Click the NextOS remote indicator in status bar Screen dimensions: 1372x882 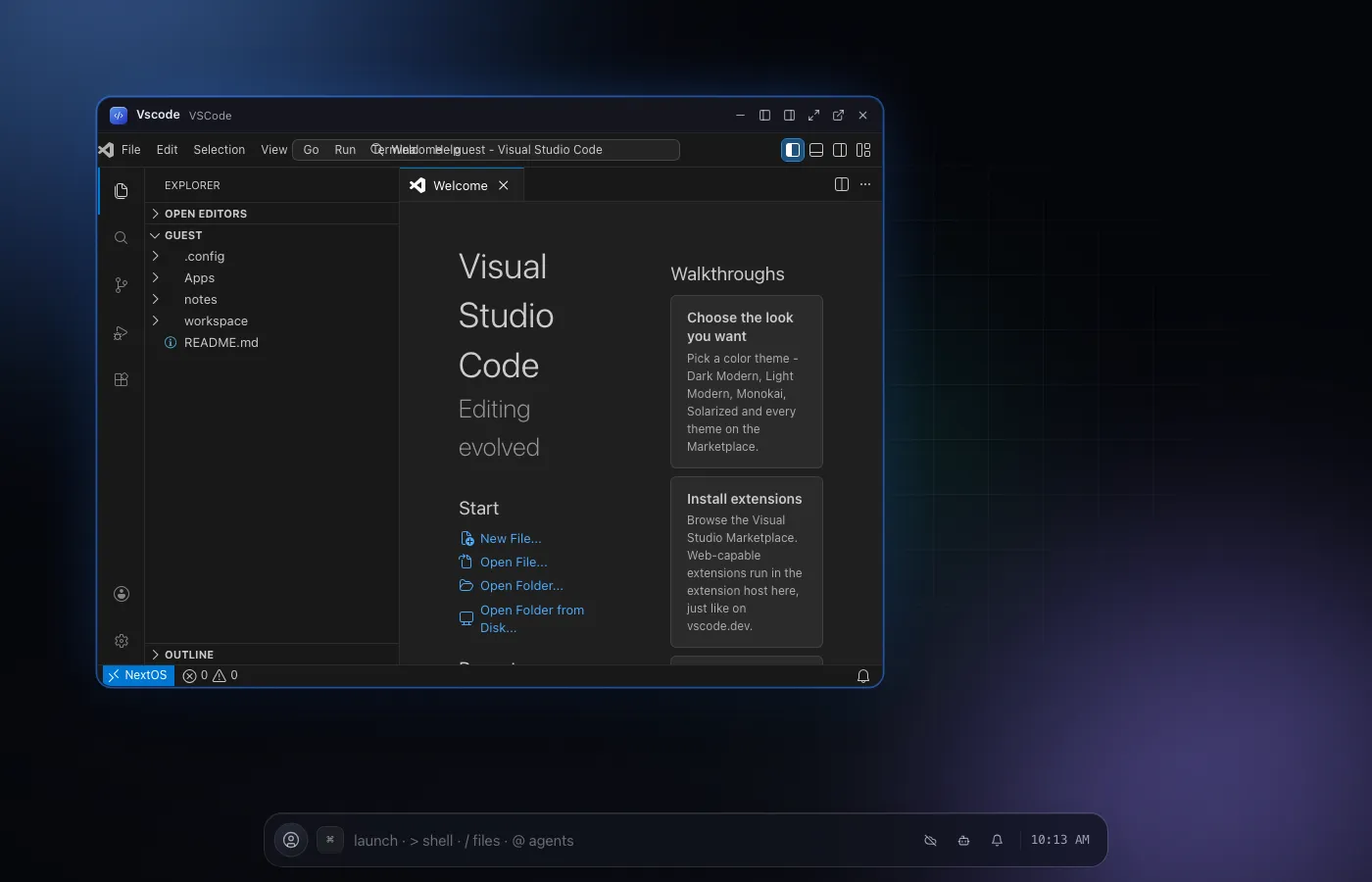(138, 675)
